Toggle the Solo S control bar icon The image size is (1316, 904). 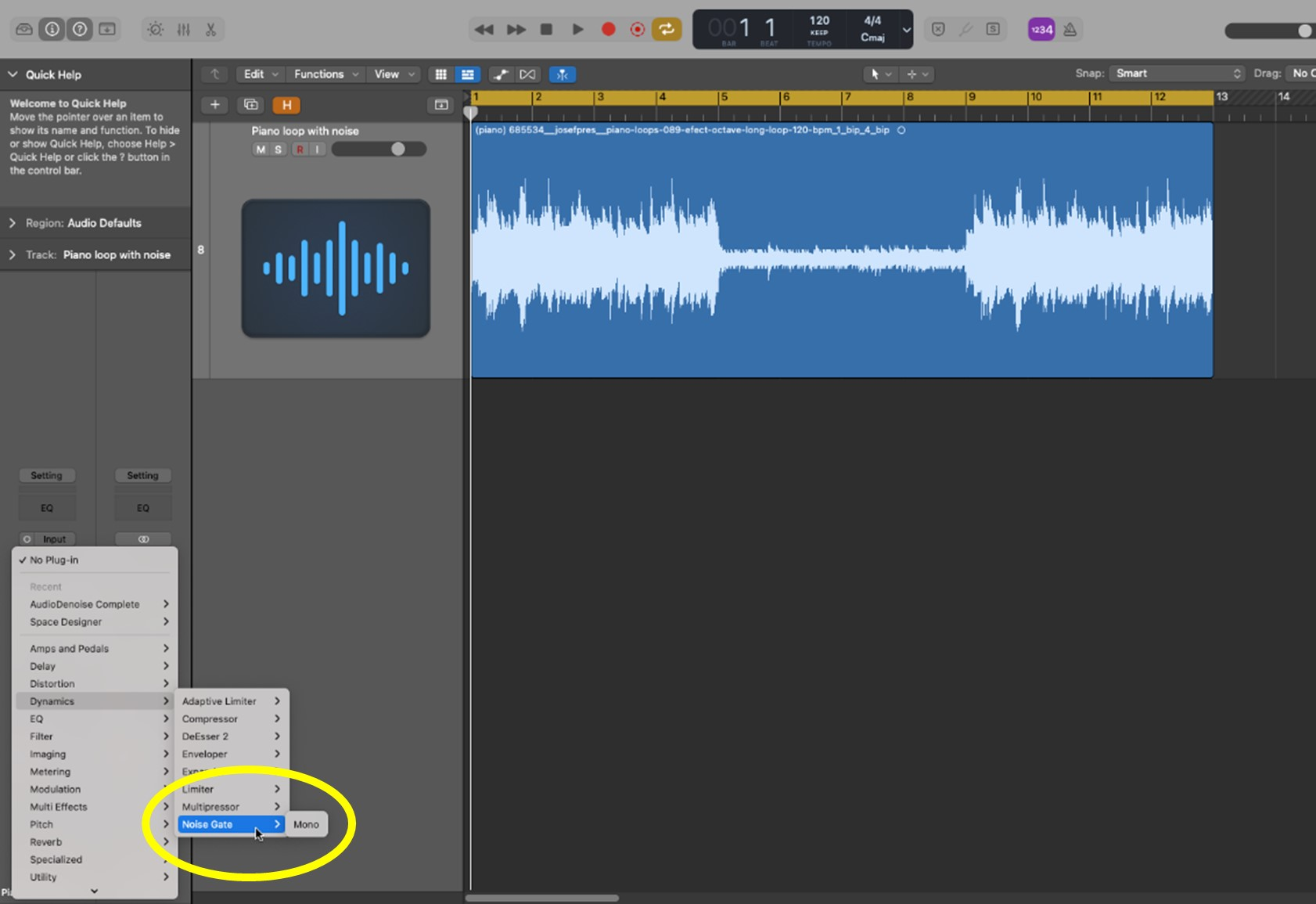coord(993,30)
